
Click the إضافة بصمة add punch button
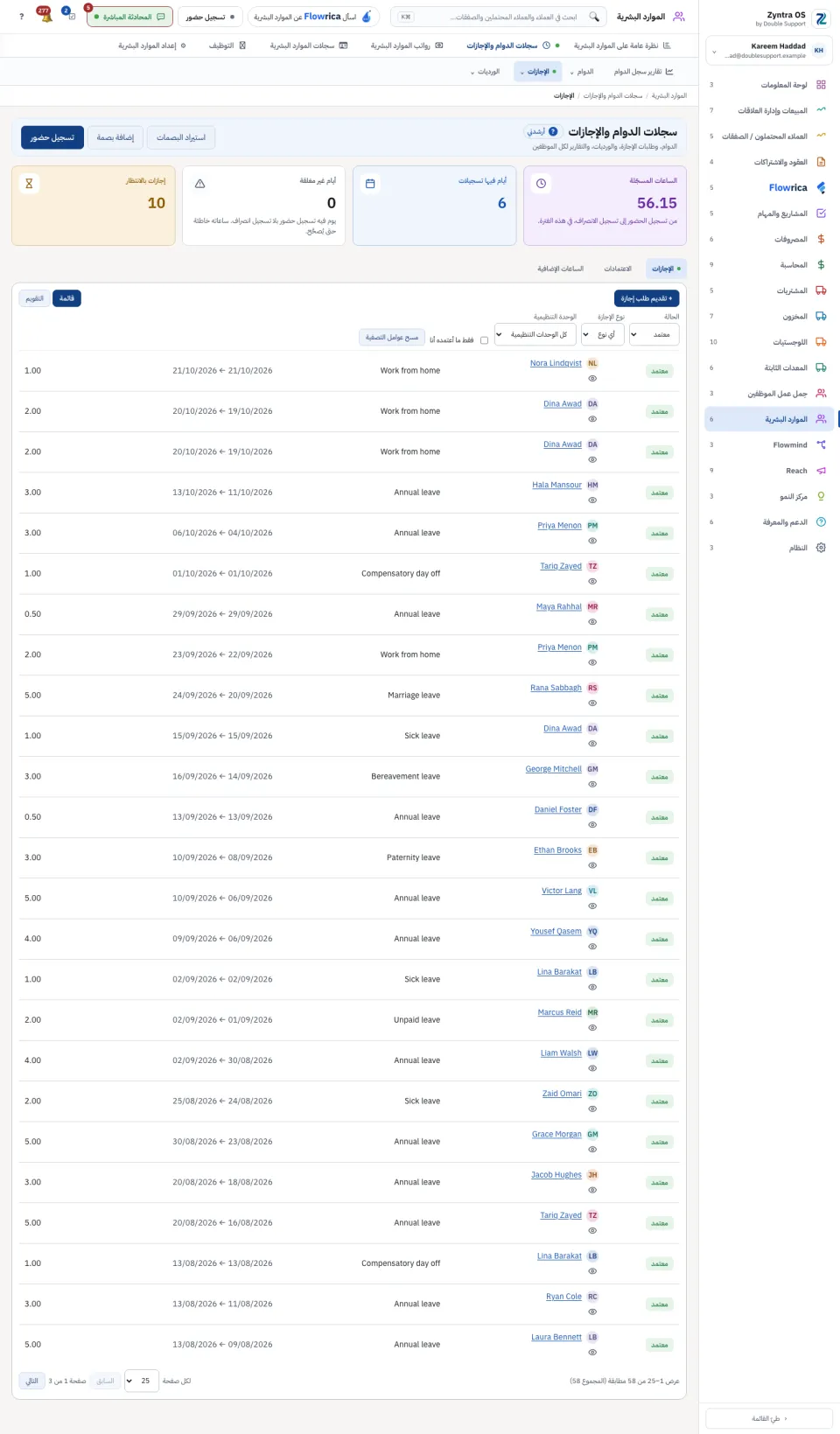coord(115,137)
